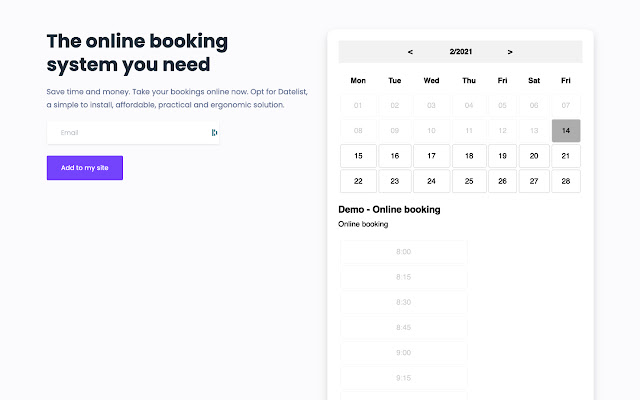Image resolution: width=640 pixels, height=400 pixels.
Task: Click the Email input field
Action: pos(130,132)
